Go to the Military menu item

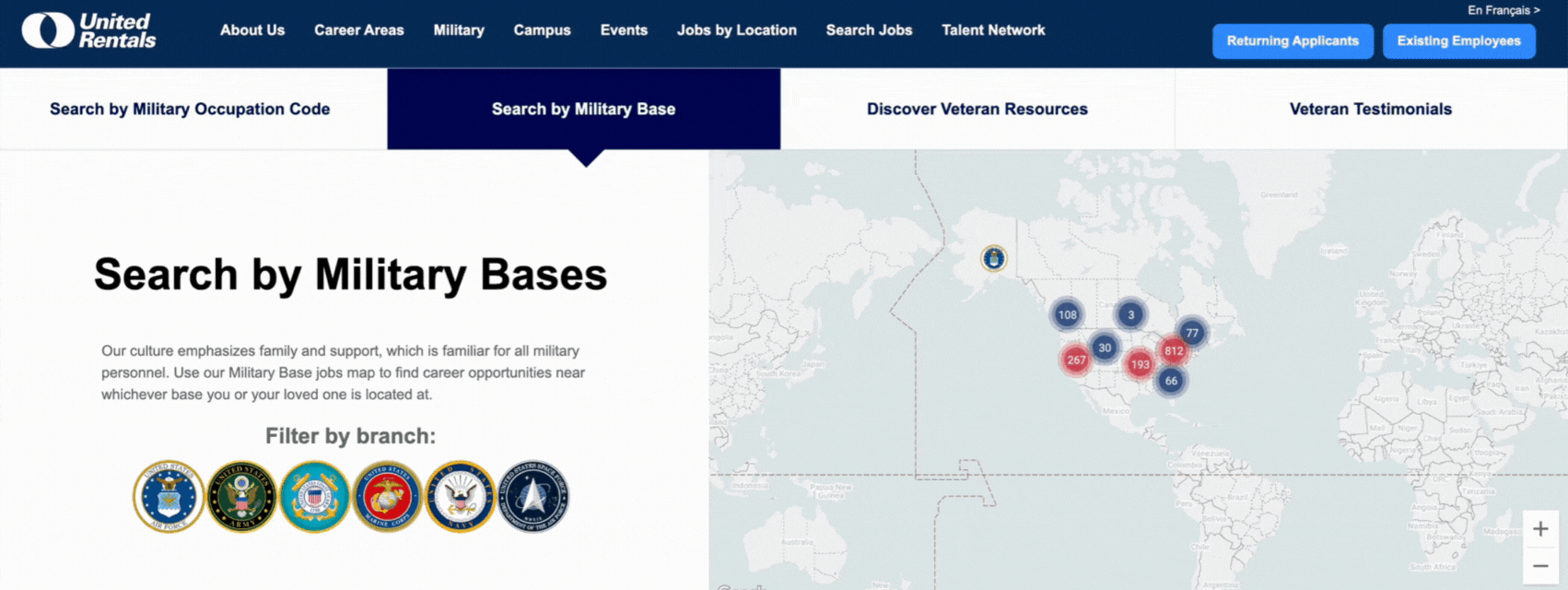point(459,30)
